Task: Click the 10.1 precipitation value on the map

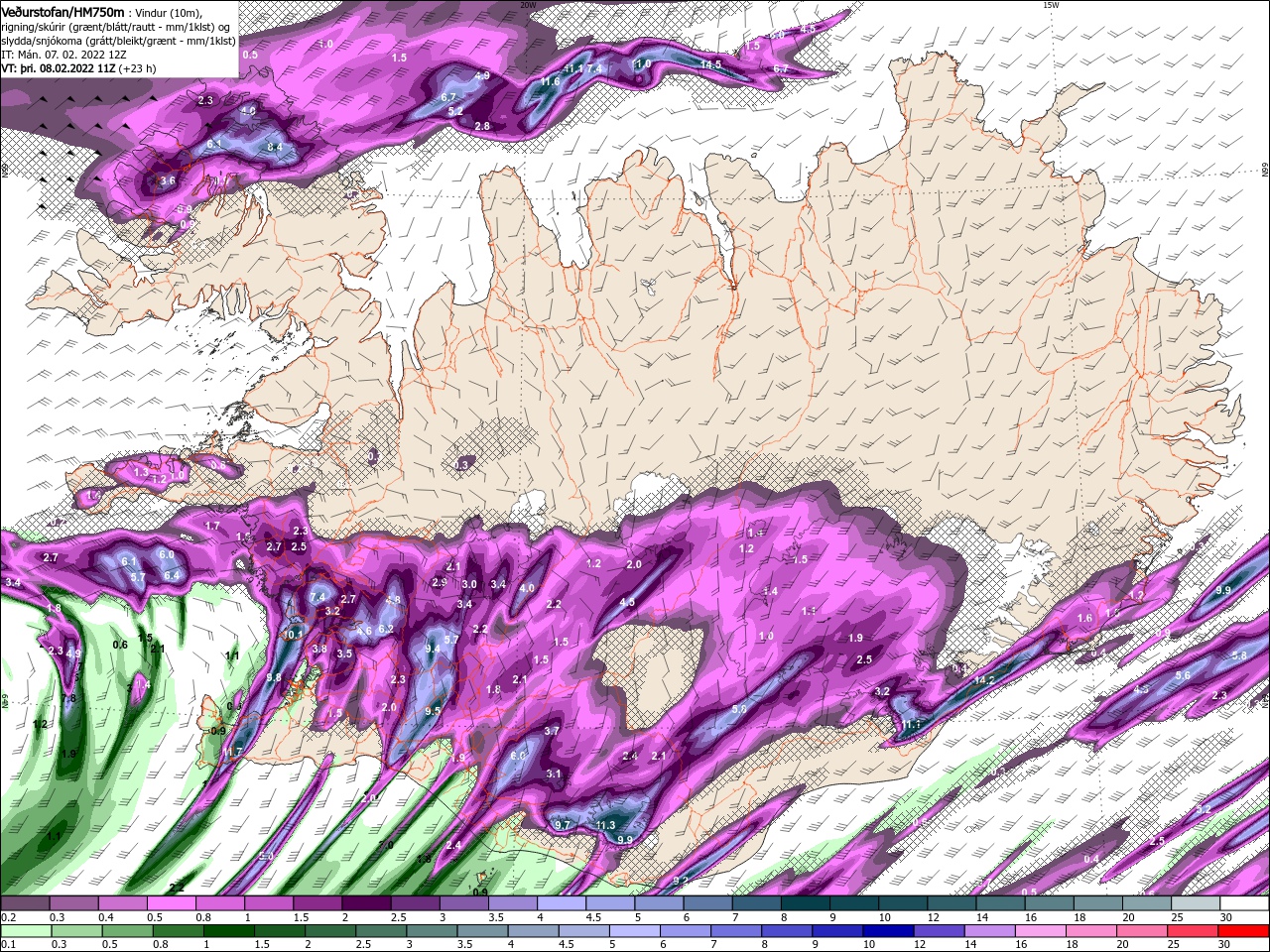Action: point(294,635)
